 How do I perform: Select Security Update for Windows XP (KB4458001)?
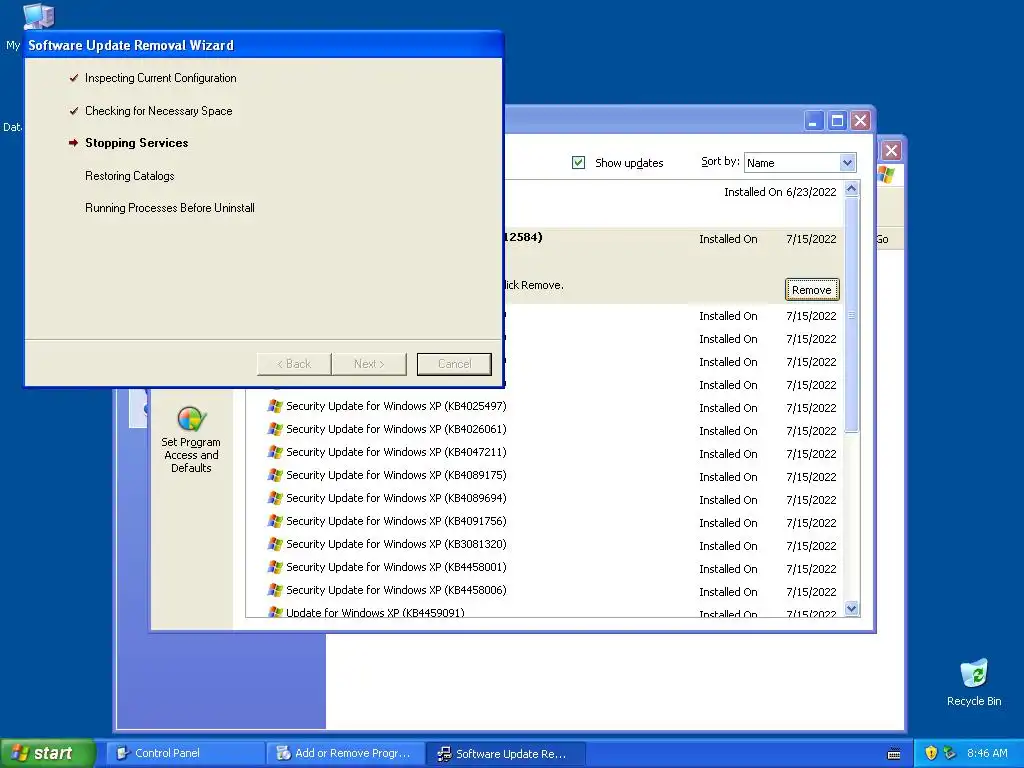[x=396, y=567]
